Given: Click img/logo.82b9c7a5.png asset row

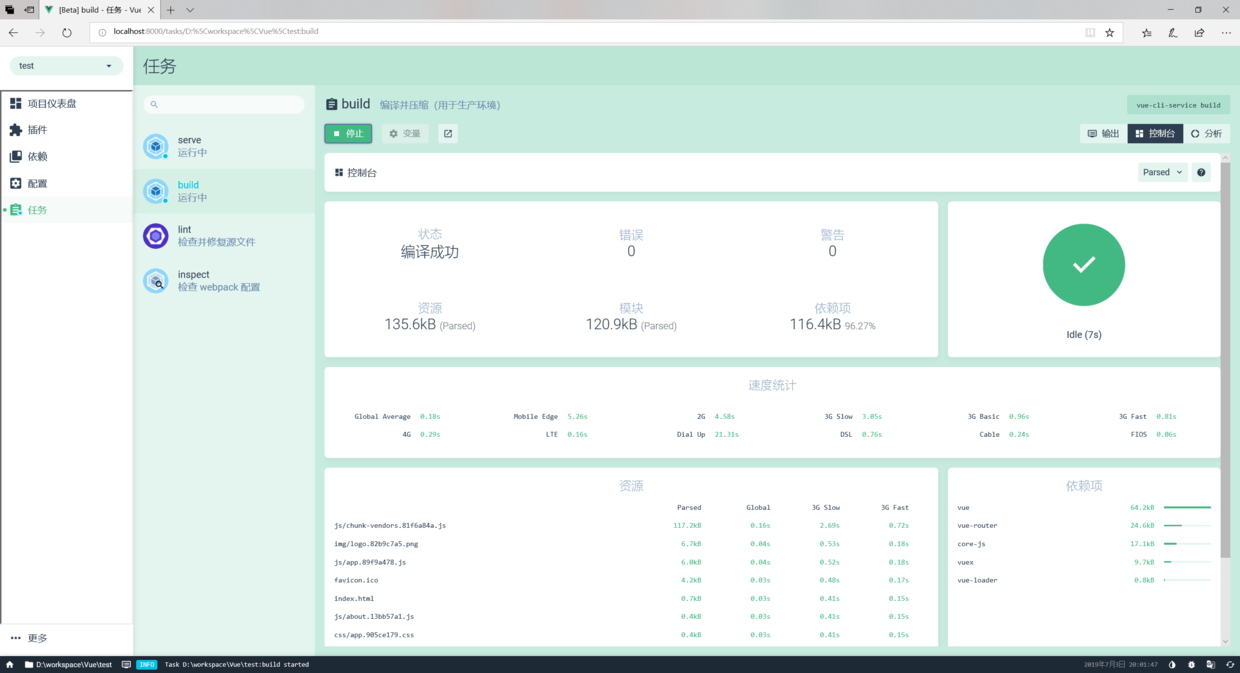Looking at the screenshot, I should pyautogui.click(x=631, y=544).
